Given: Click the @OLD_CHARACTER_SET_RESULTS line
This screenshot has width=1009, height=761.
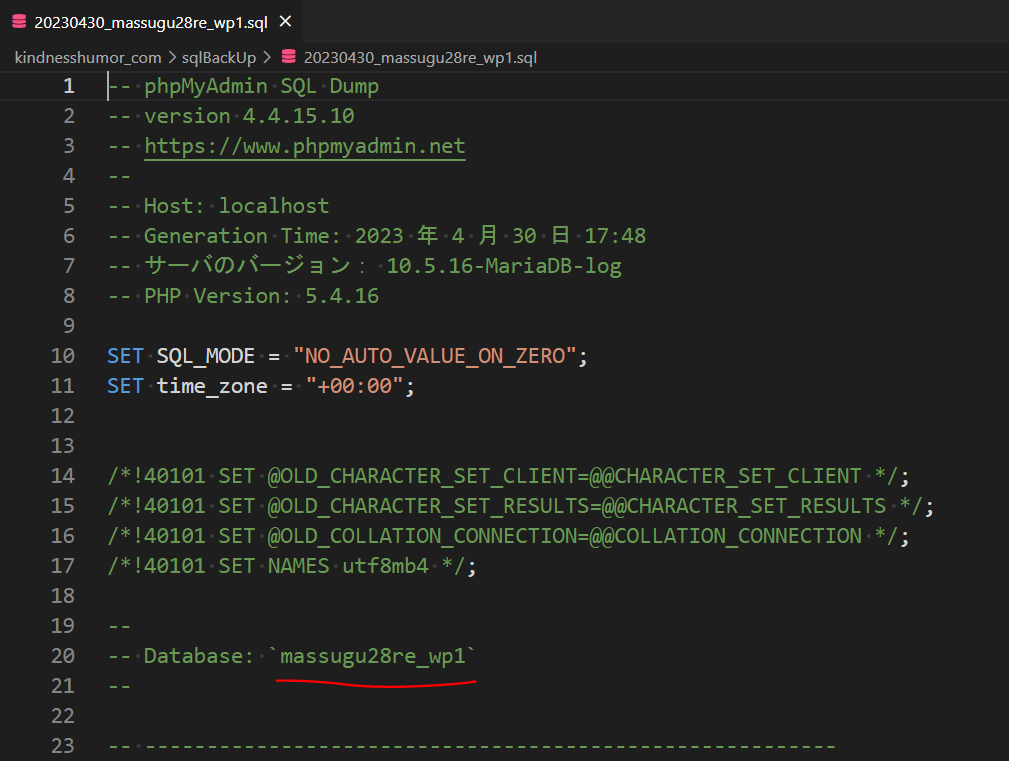Looking at the screenshot, I should coord(521,506).
